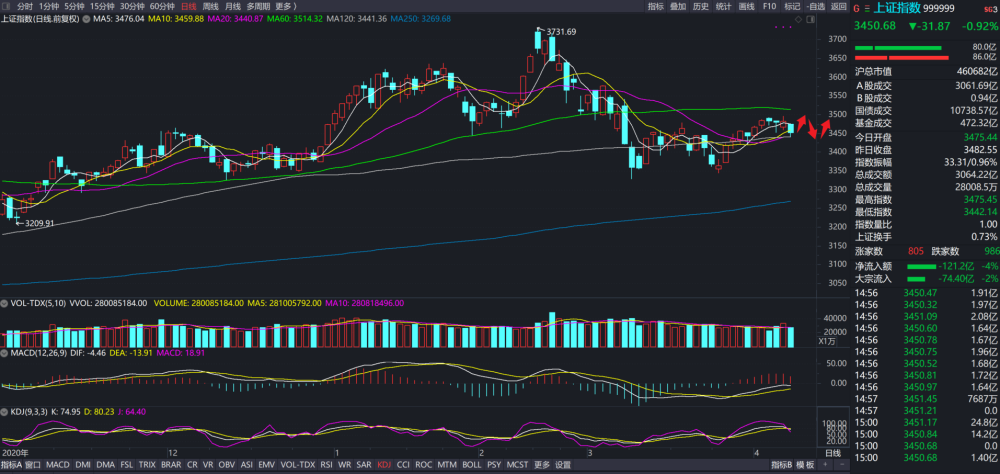
Task: Select the KDJ indicator tab
Action: pyautogui.click(x=385, y=465)
